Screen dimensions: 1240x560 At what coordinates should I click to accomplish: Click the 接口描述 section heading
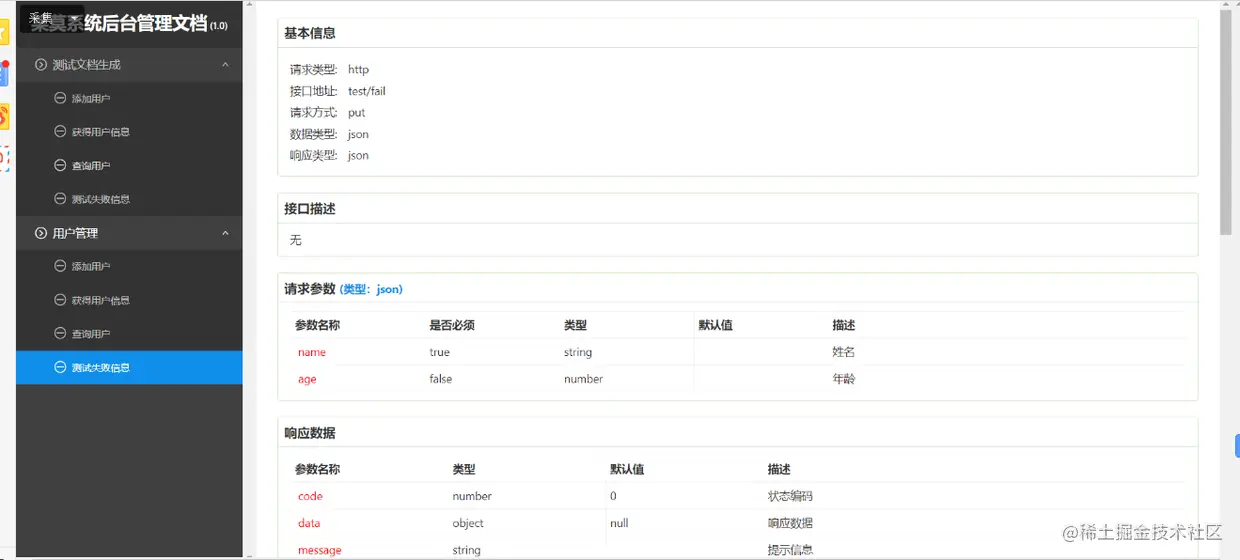tap(310, 209)
